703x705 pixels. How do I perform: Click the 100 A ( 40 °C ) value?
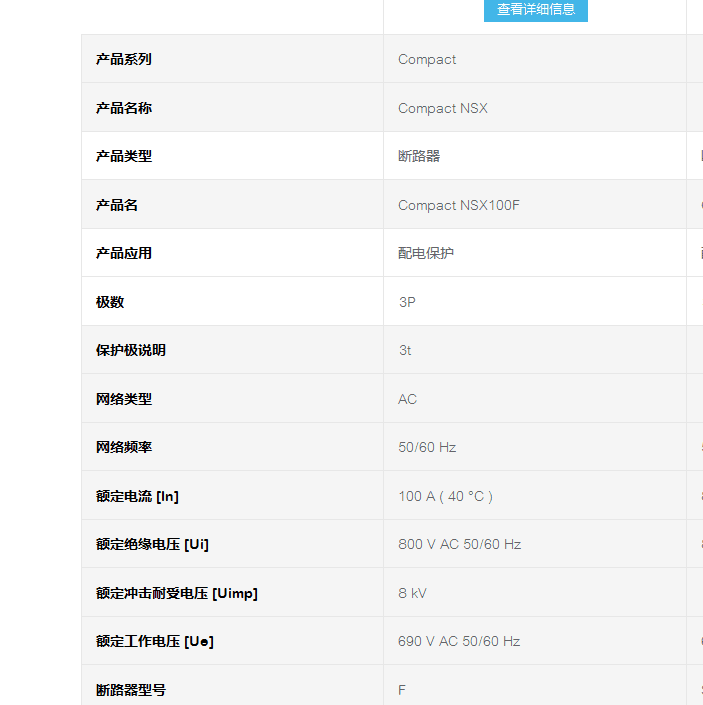(445, 496)
